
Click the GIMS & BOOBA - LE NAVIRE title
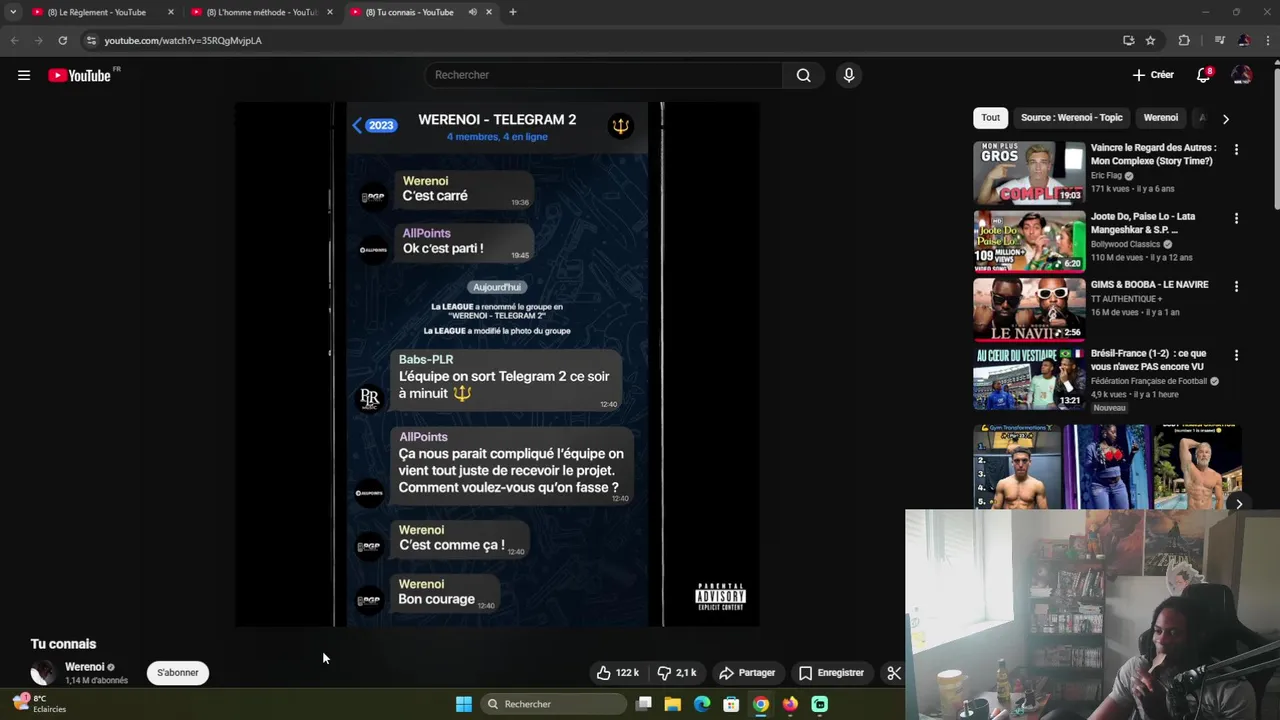click(x=1149, y=285)
